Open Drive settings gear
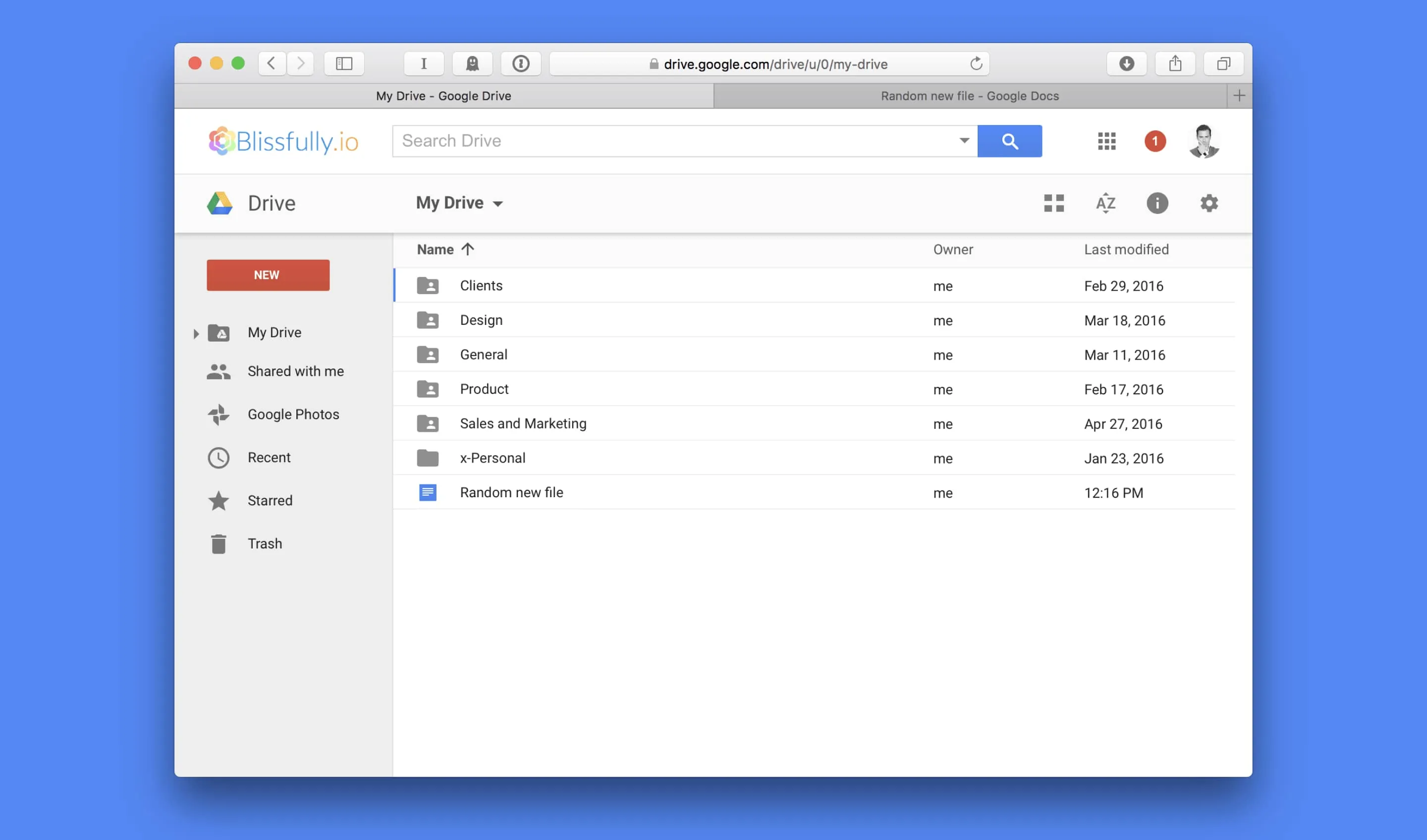 point(1209,203)
